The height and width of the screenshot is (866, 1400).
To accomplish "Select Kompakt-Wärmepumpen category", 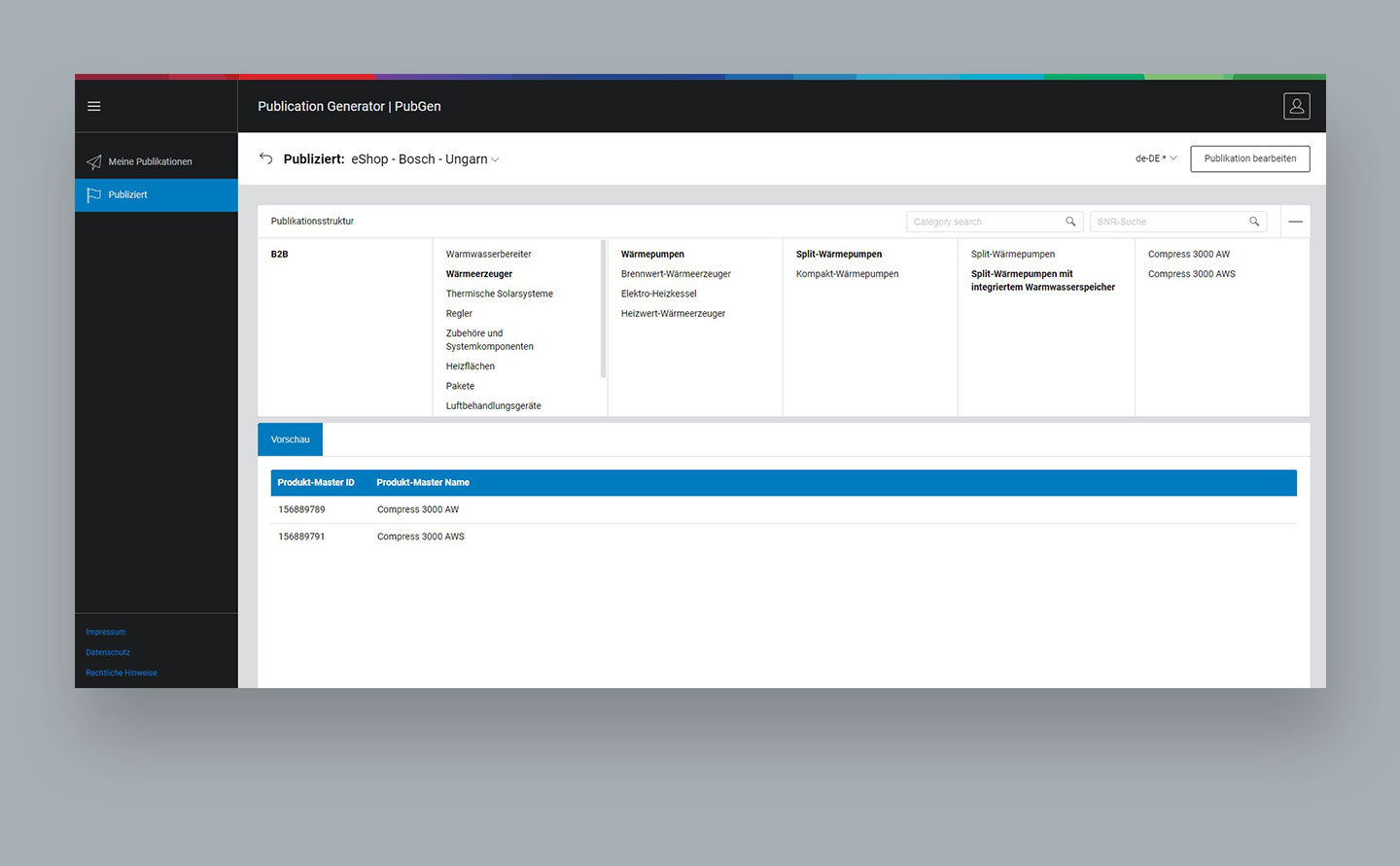I will click(847, 274).
